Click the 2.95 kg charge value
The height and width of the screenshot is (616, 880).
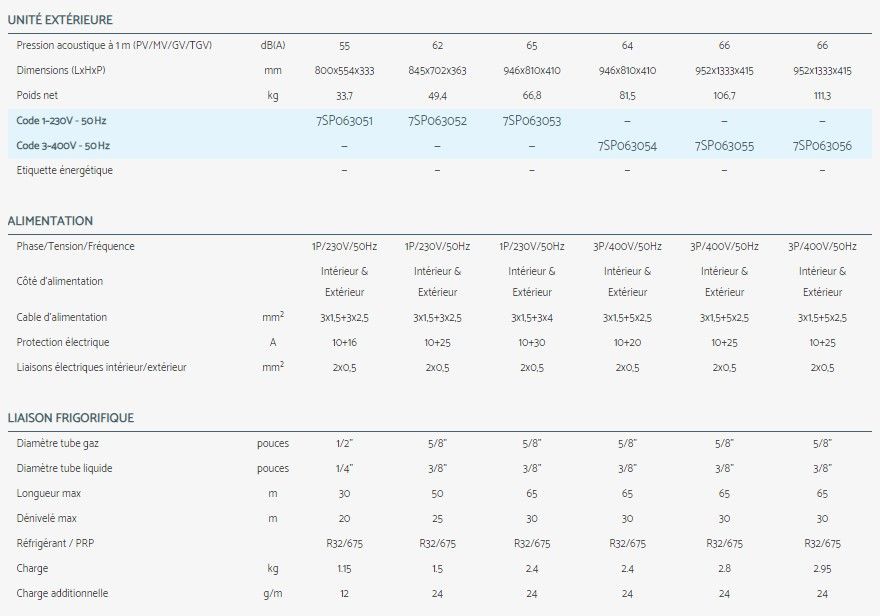(822, 569)
